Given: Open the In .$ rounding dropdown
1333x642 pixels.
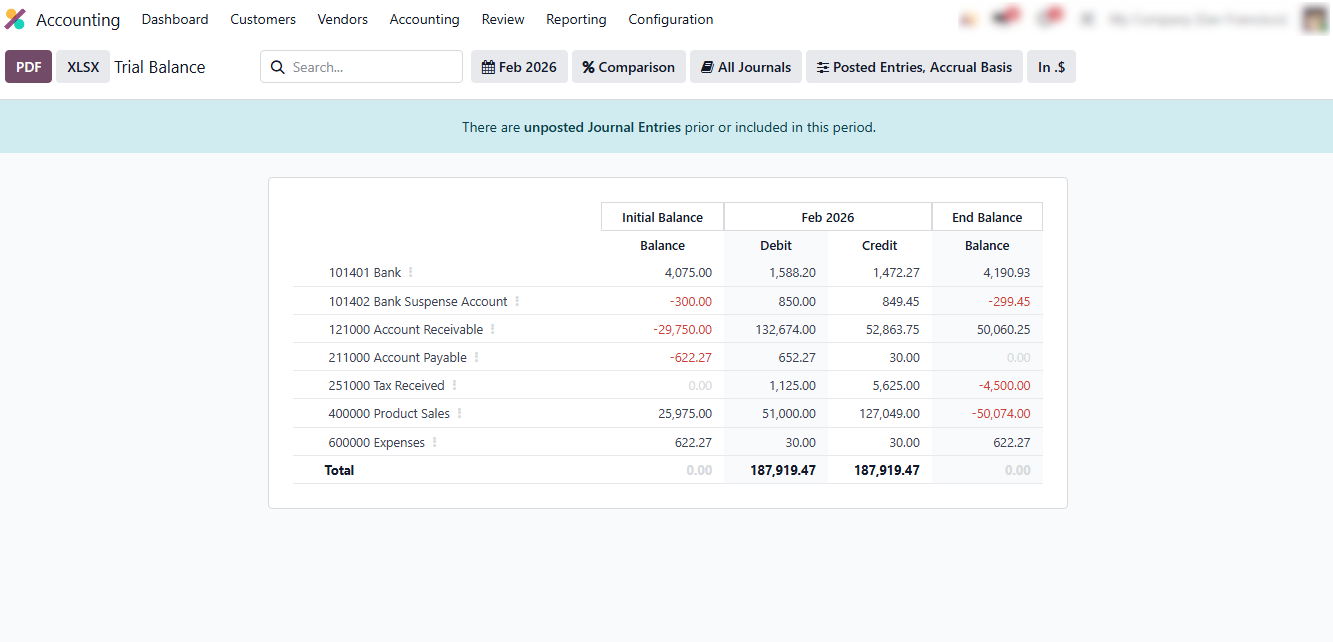Looking at the screenshot, I should click(1051, 67).
